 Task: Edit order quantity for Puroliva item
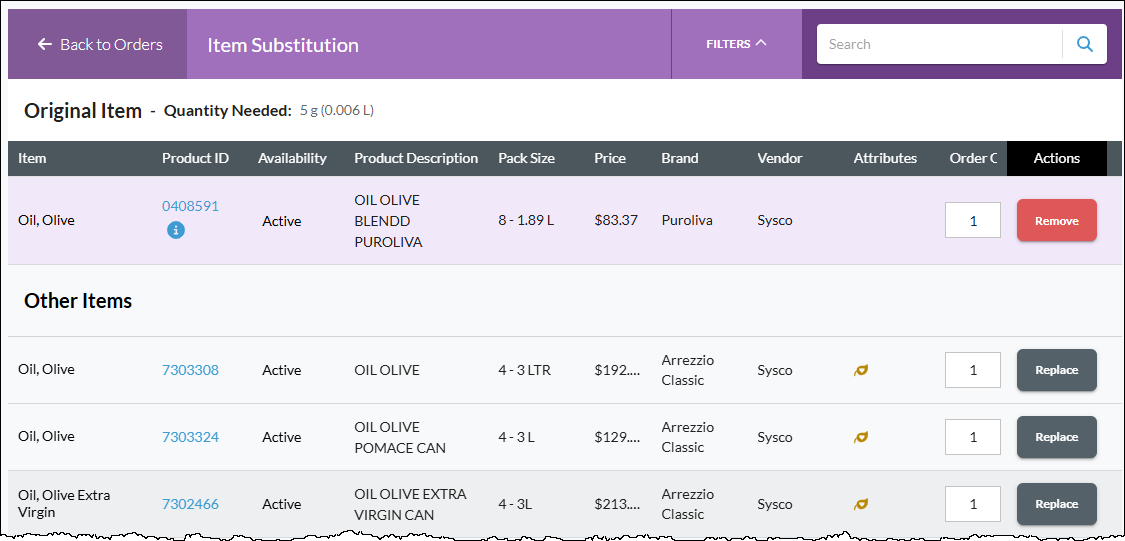pyautogui.click(x=973, y=220)
